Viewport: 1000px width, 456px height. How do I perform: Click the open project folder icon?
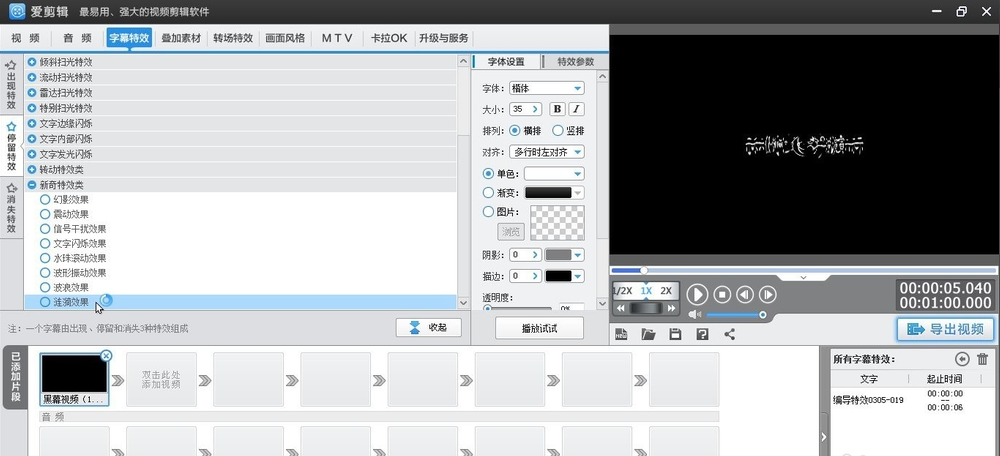click(x=648, y=334)
